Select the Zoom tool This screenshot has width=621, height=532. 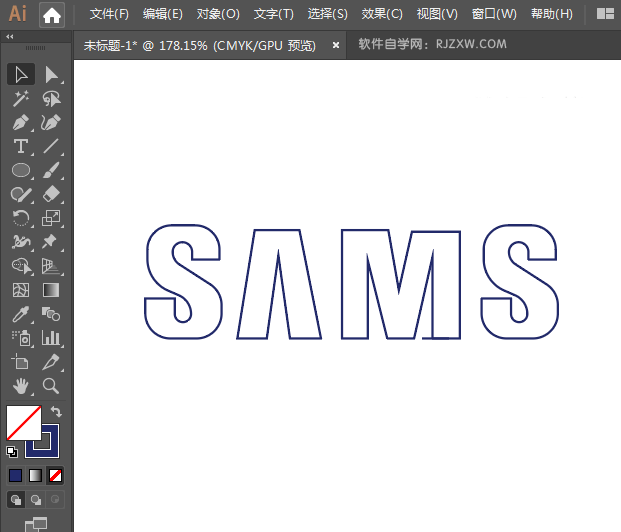(51, 386)
